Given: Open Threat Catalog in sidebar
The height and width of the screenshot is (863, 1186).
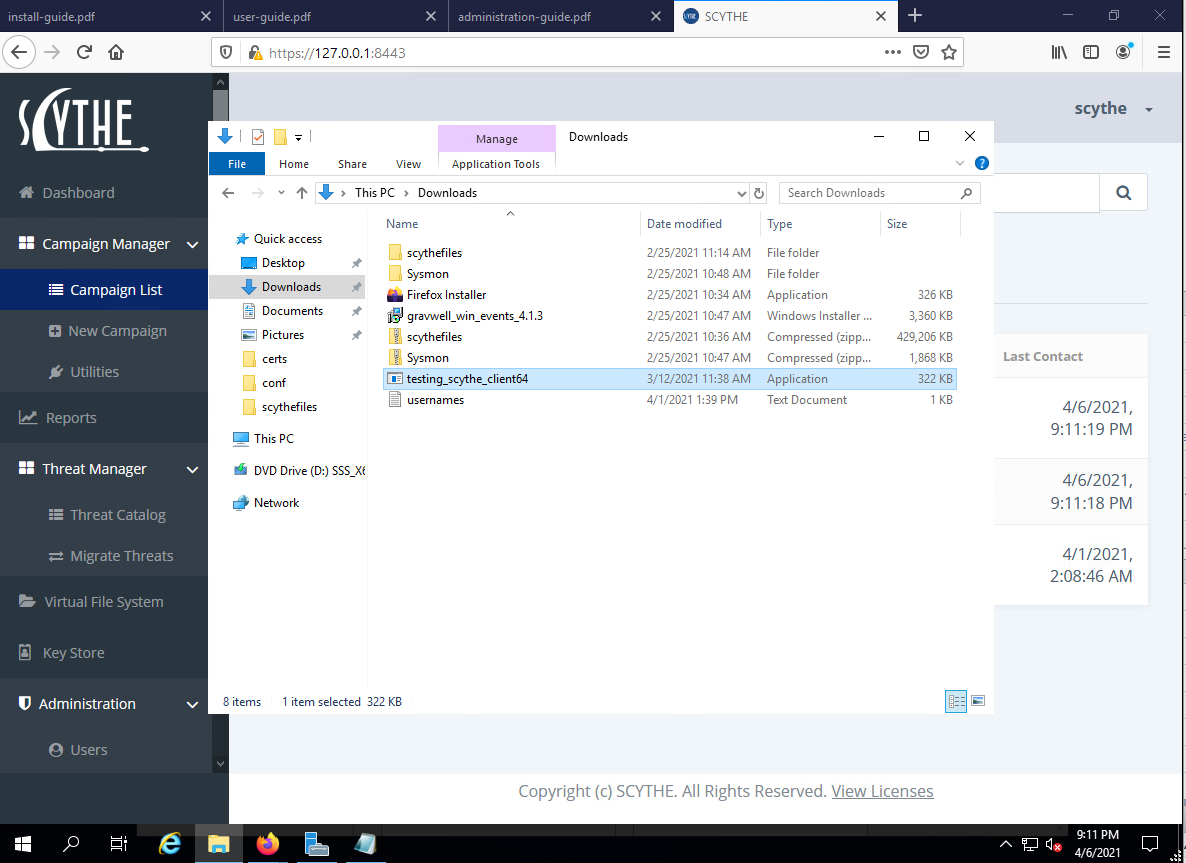Looking at the screenshot, I should coord(107,514).
